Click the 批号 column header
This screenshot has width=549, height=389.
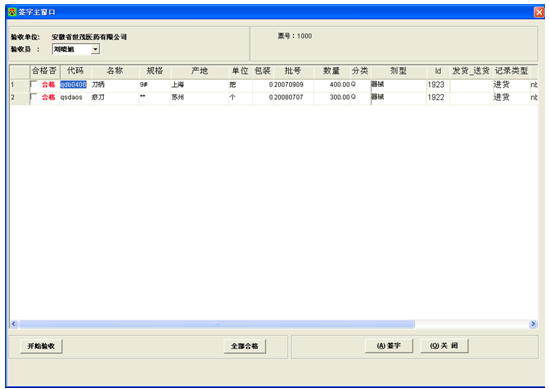[x=293, y=71]
